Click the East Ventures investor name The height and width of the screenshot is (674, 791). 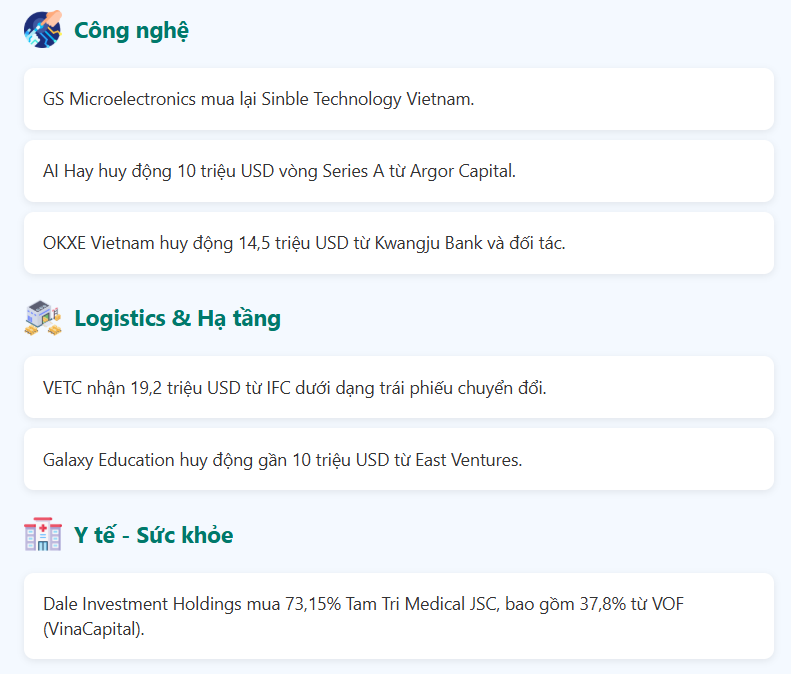pyautogui.click(x=468, y=460)
